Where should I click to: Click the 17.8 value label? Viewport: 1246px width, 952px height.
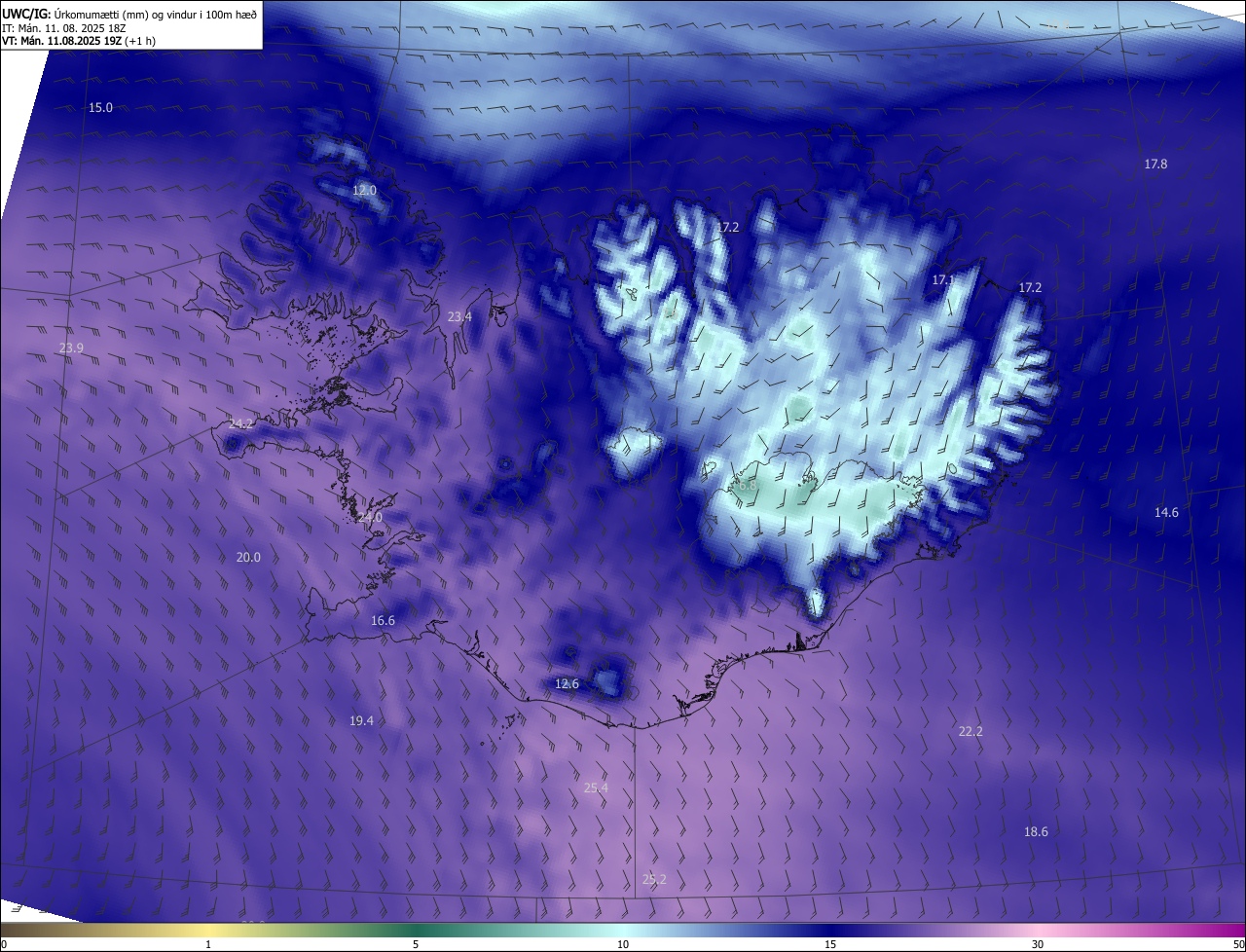(x=1155, y=164)
